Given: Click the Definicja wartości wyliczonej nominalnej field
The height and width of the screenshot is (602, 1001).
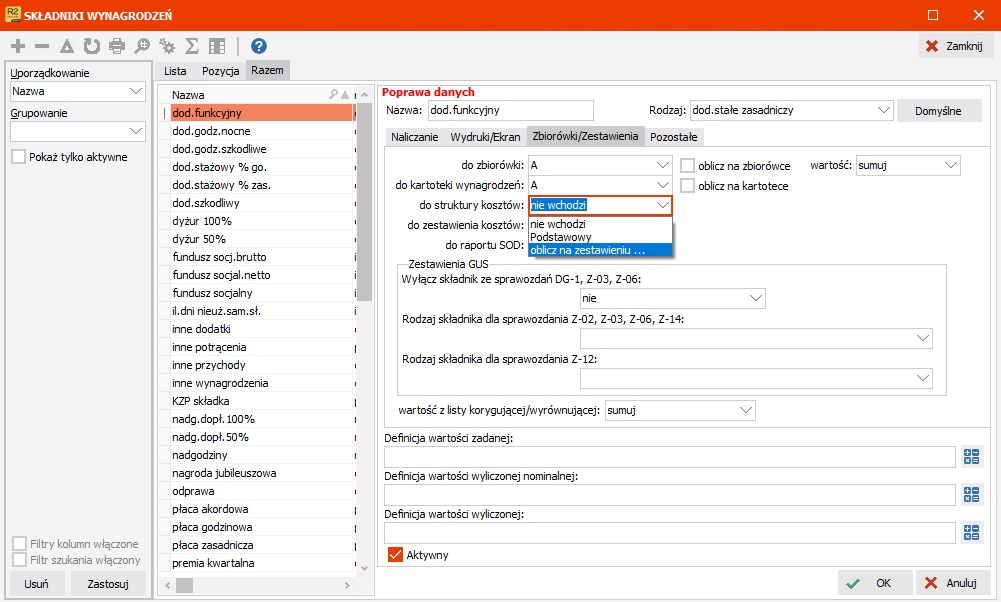Looking at the screenshot, I should [x=670, y=495].
